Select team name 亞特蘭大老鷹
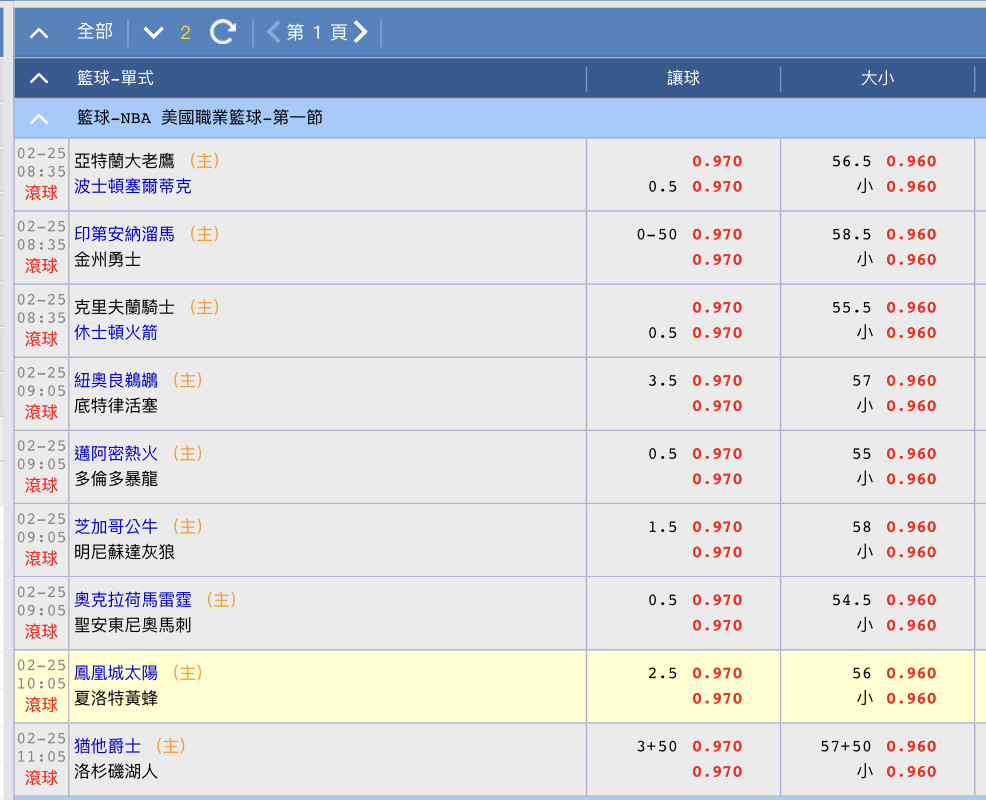Image resolution: width=986 pixels, height=800 pixels. tap(125, 161)
